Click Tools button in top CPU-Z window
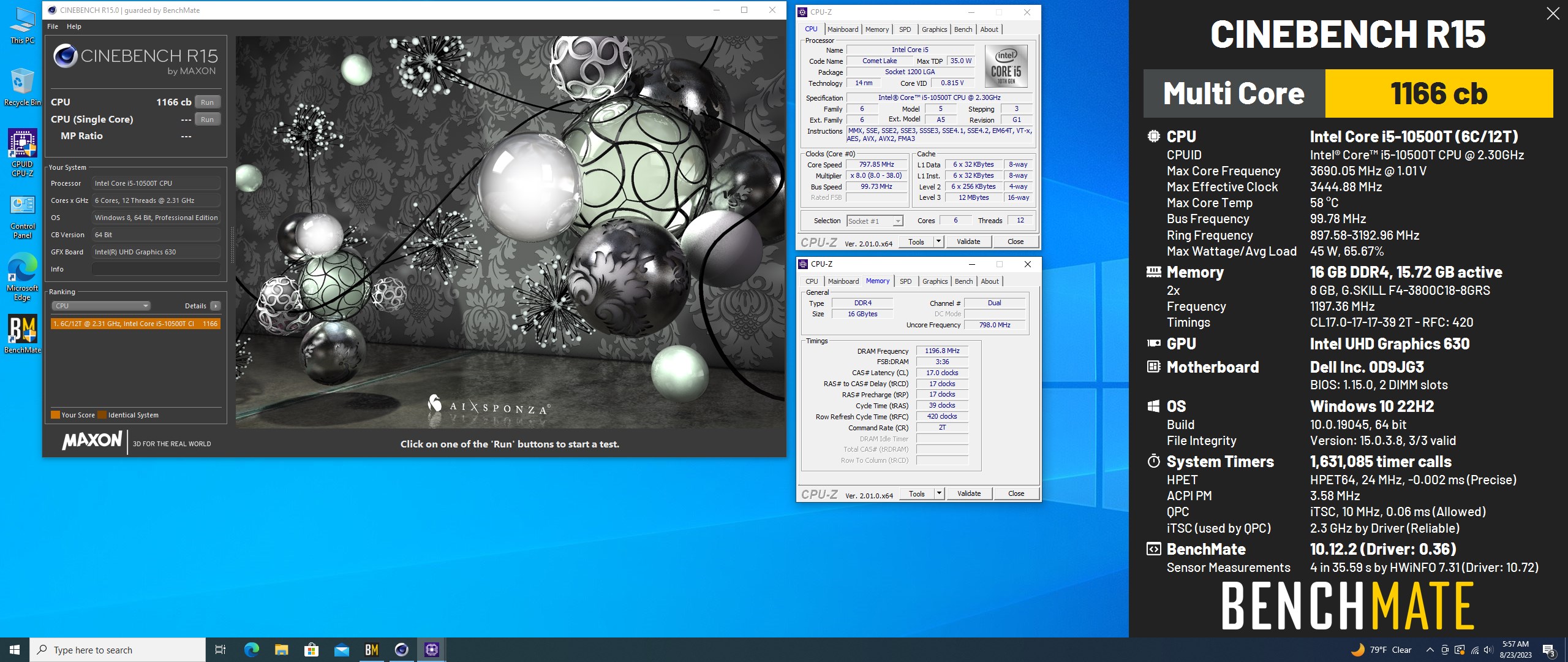Viewport: 1568px width, 662px height. point(916,242)
